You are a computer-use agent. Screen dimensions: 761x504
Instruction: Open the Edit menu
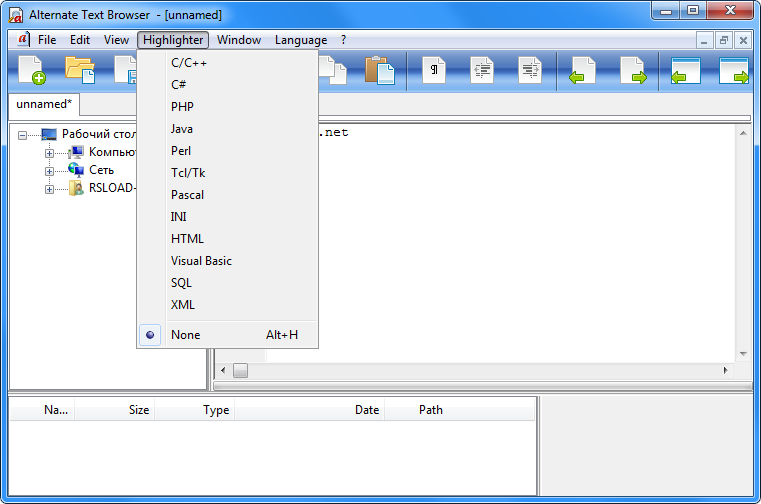point(80,40)
